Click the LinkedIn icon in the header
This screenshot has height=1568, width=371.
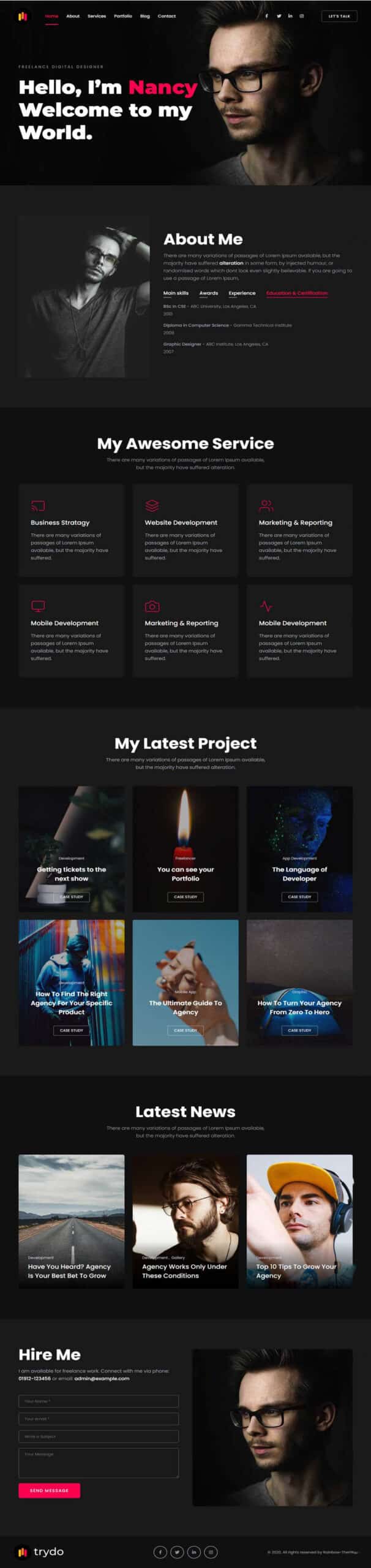point(290,16)
